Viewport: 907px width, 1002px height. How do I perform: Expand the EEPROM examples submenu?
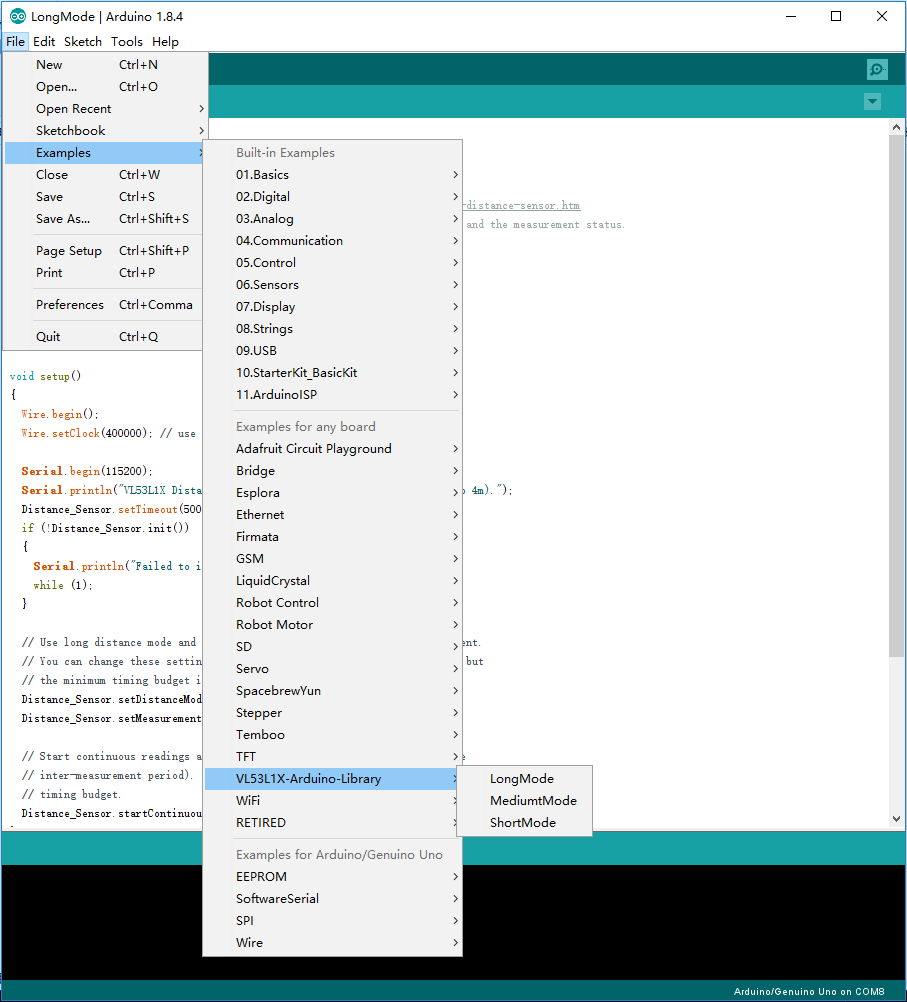332,876
